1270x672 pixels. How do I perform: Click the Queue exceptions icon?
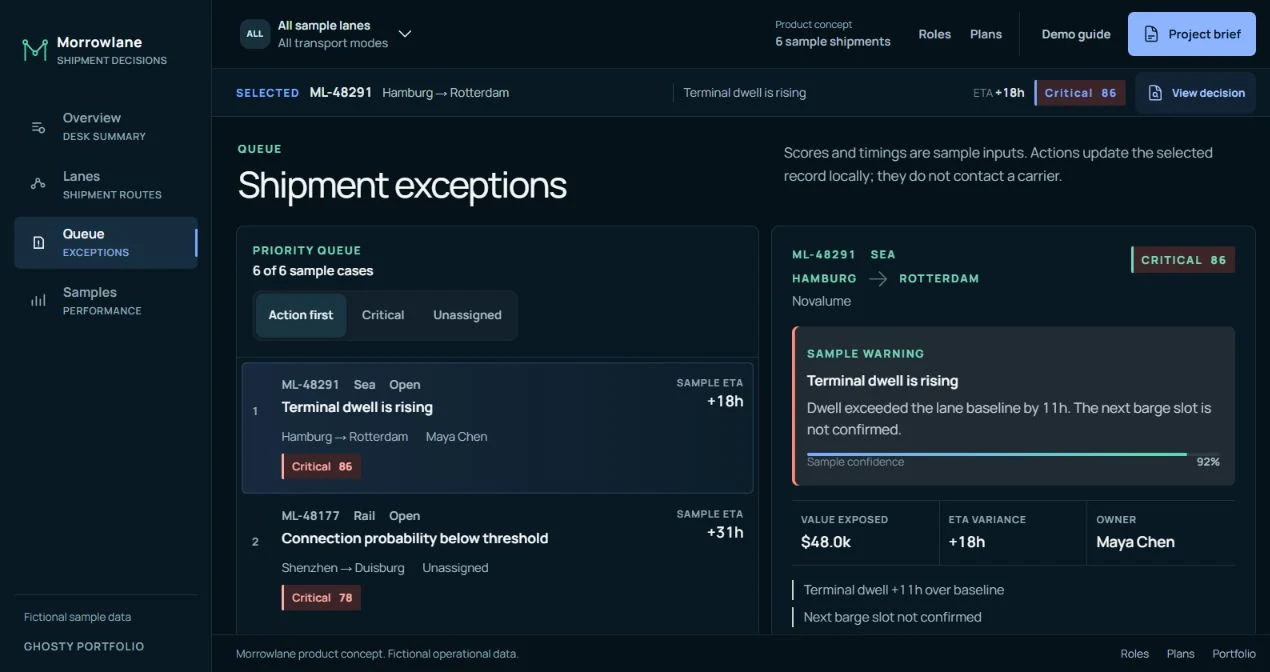pyautogui.click(x=38, y=242)
